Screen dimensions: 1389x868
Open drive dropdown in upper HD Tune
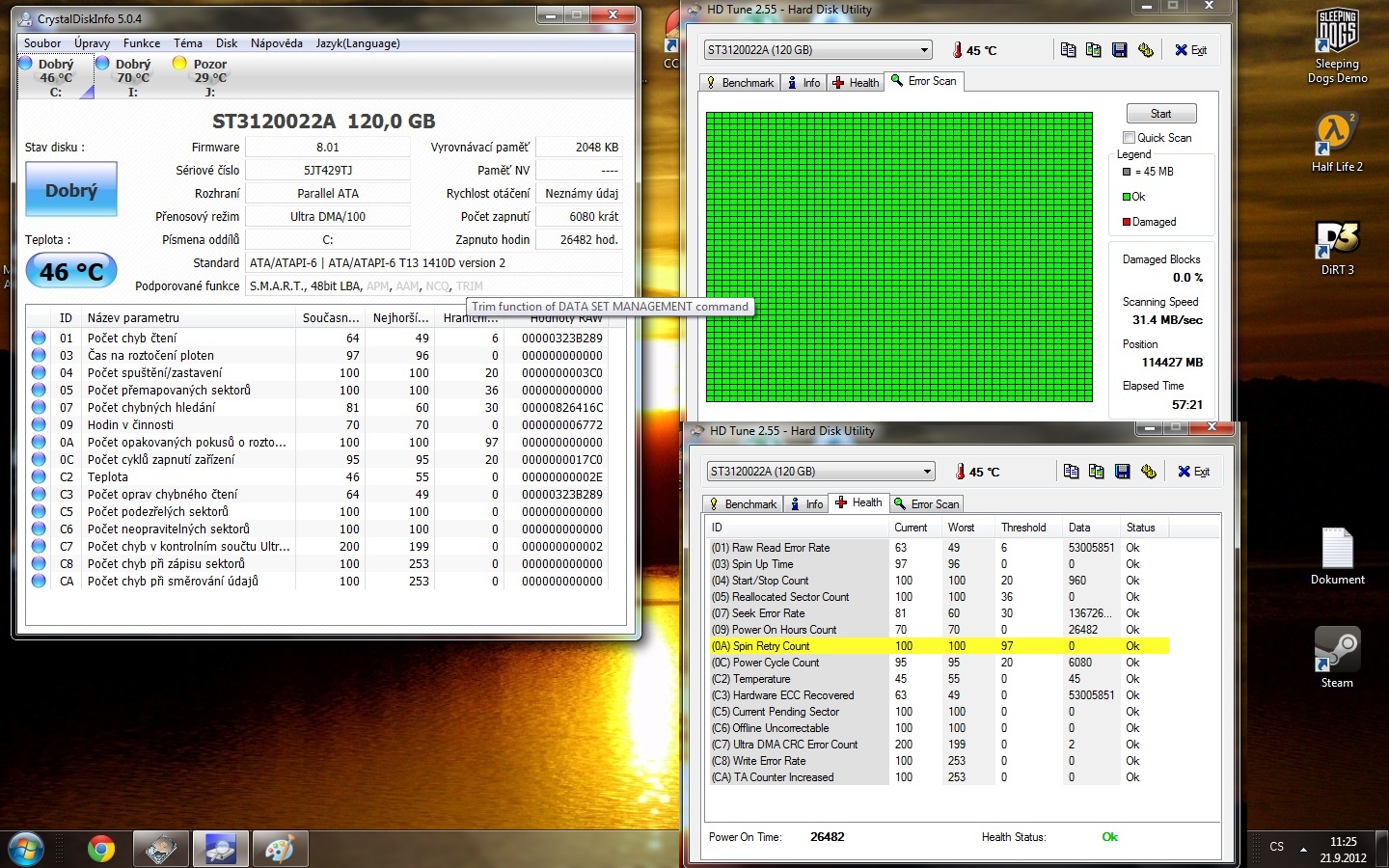(925, 50)
